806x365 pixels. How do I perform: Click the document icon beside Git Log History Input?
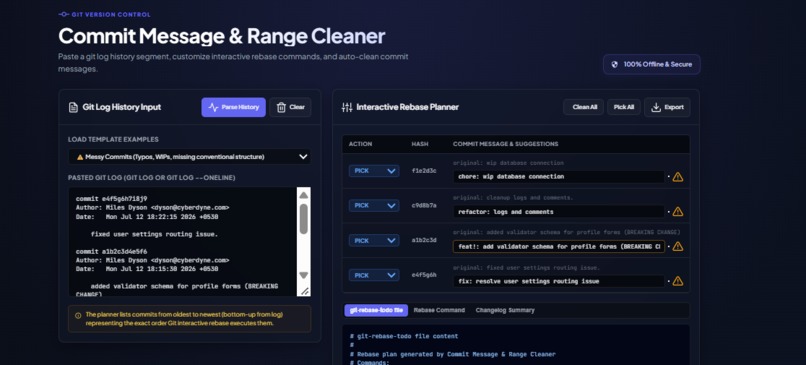point(73,107)
